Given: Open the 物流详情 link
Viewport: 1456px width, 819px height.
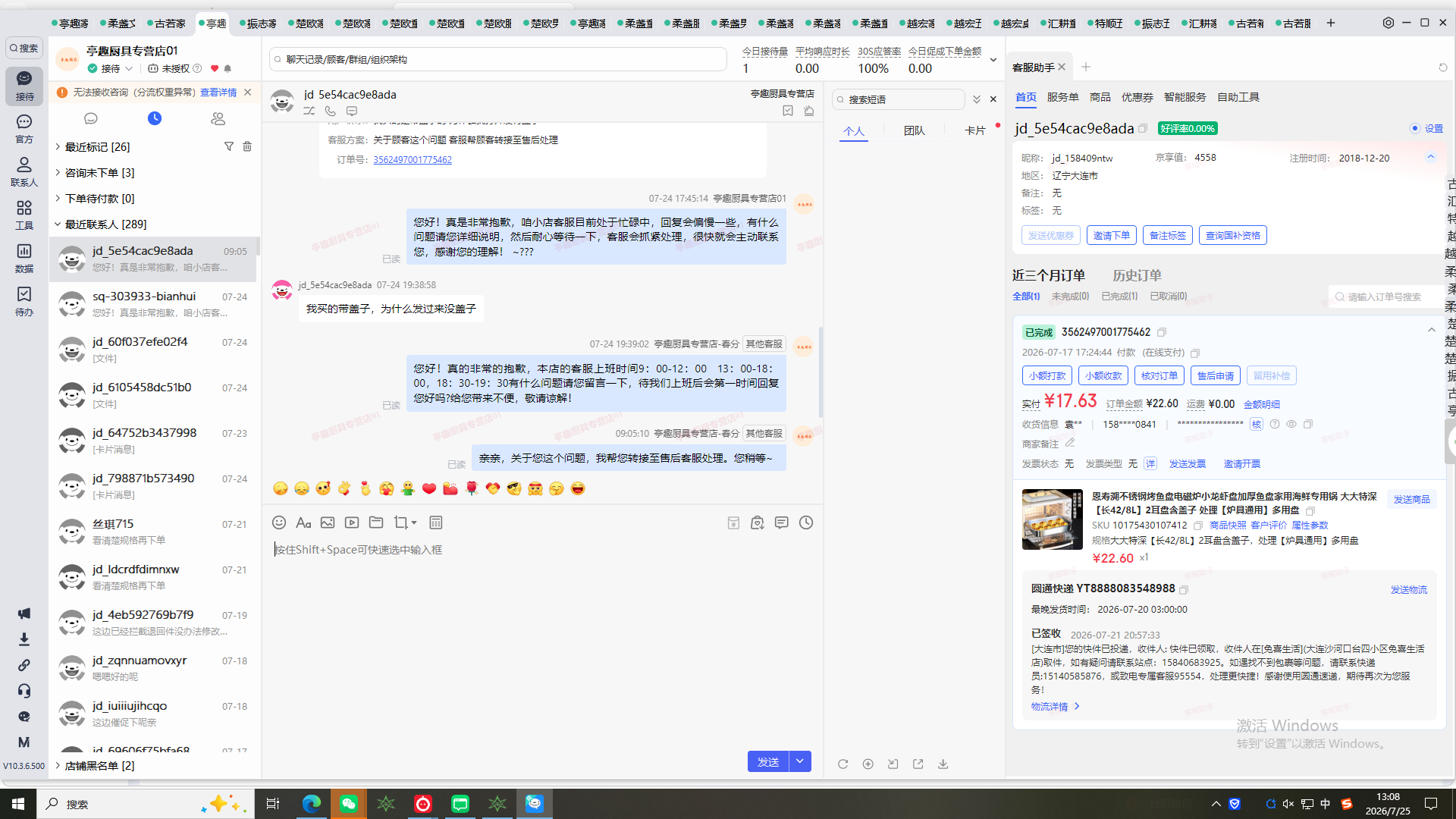Looking at the screenshot, I should click(1056, 707).
